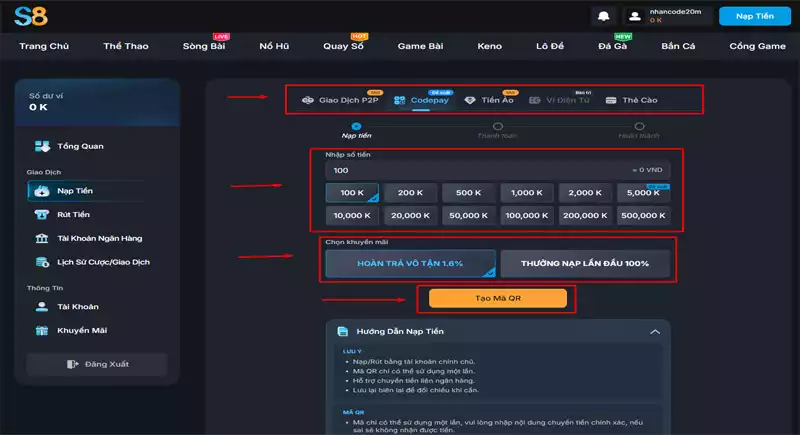Open Bắn Cá in the navigation
800x435 pixels.
pos(678,46)
